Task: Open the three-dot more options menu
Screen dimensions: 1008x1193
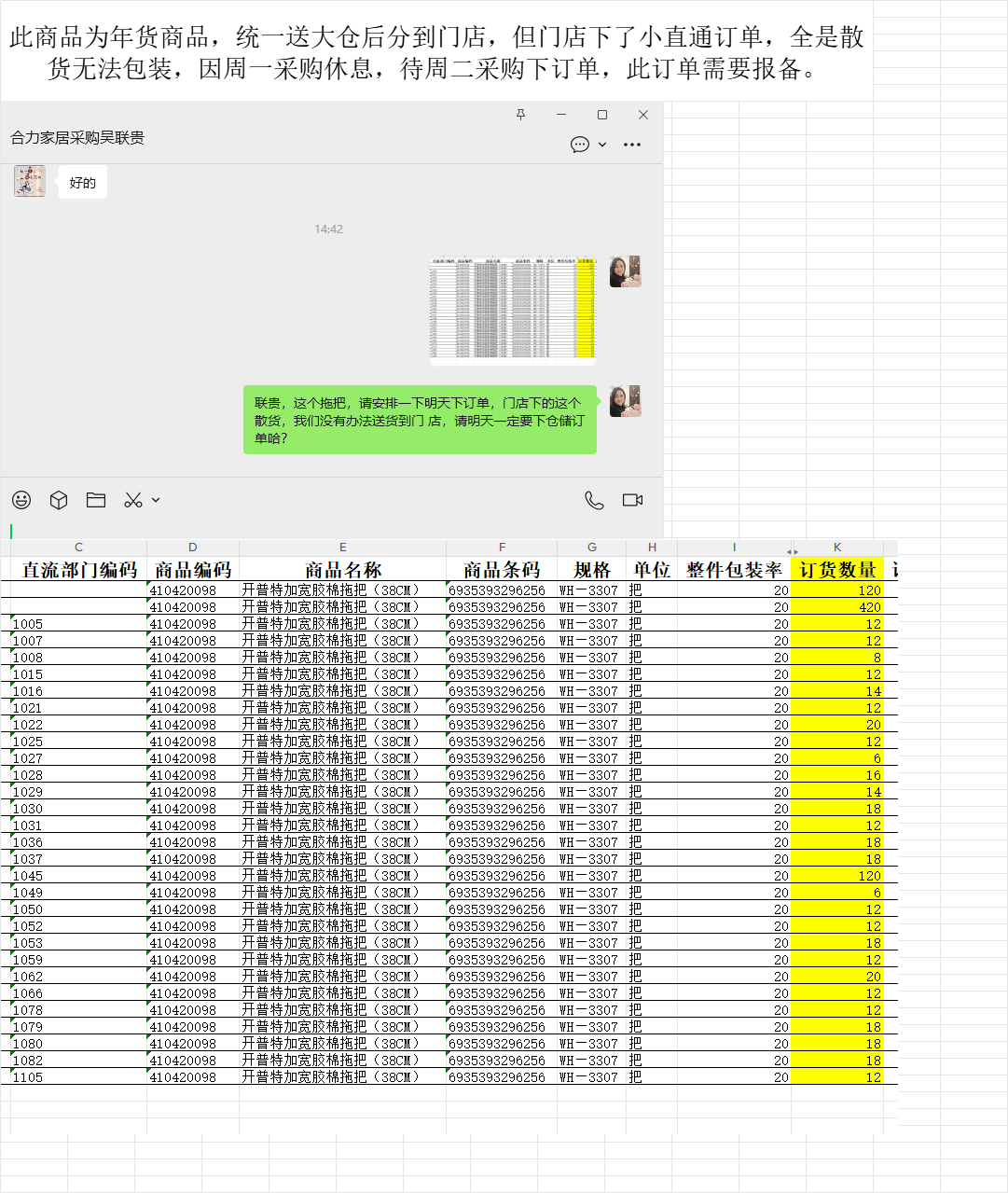Action: coord(632,145)
